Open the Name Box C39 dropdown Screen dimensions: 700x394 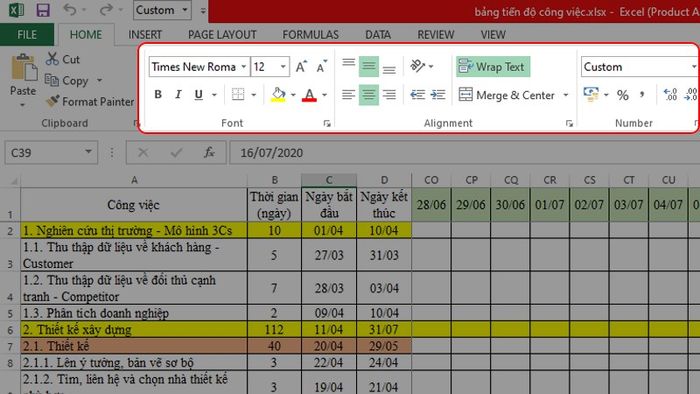click(88, 152)
